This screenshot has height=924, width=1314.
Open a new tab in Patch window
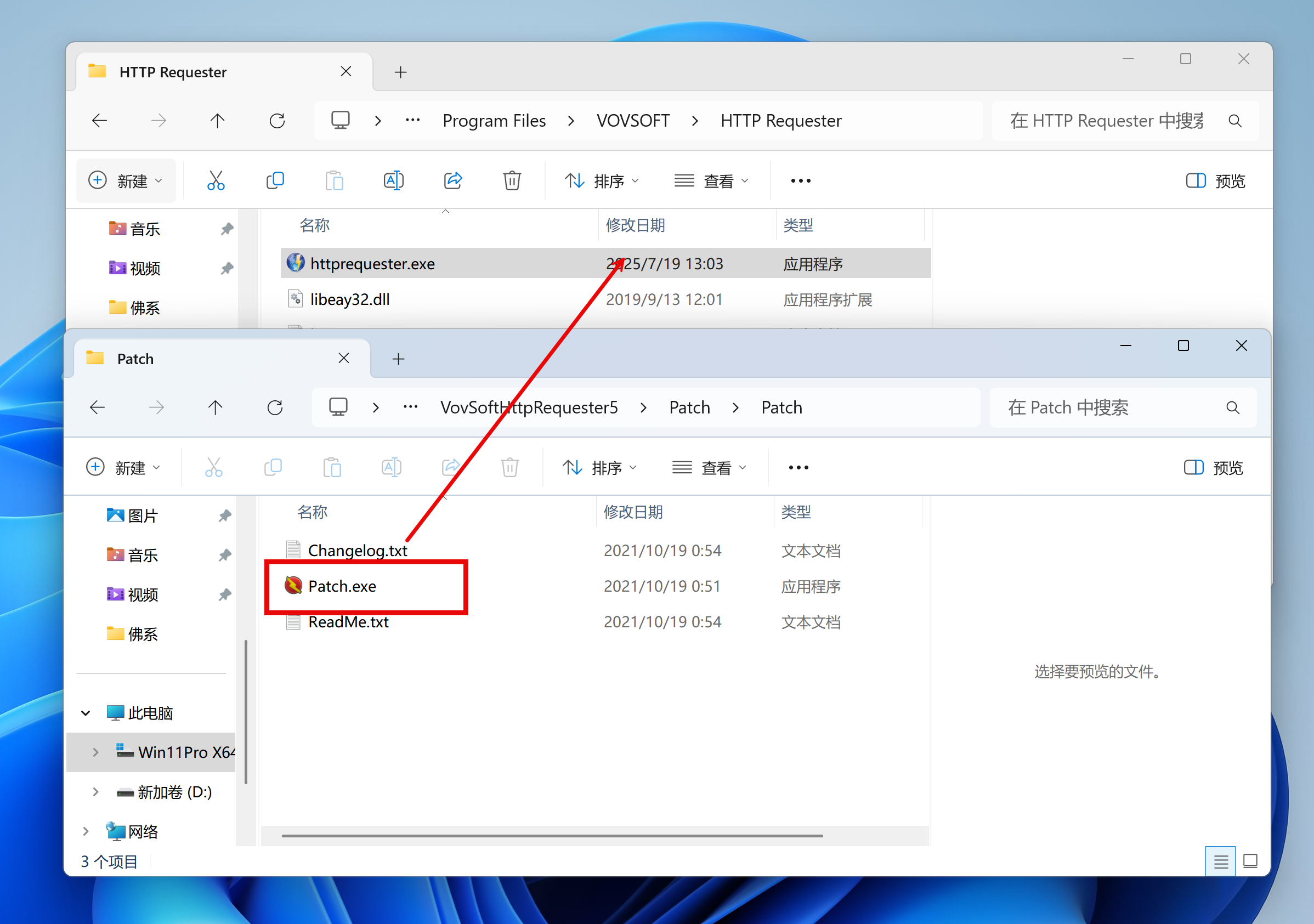point(398,359)
